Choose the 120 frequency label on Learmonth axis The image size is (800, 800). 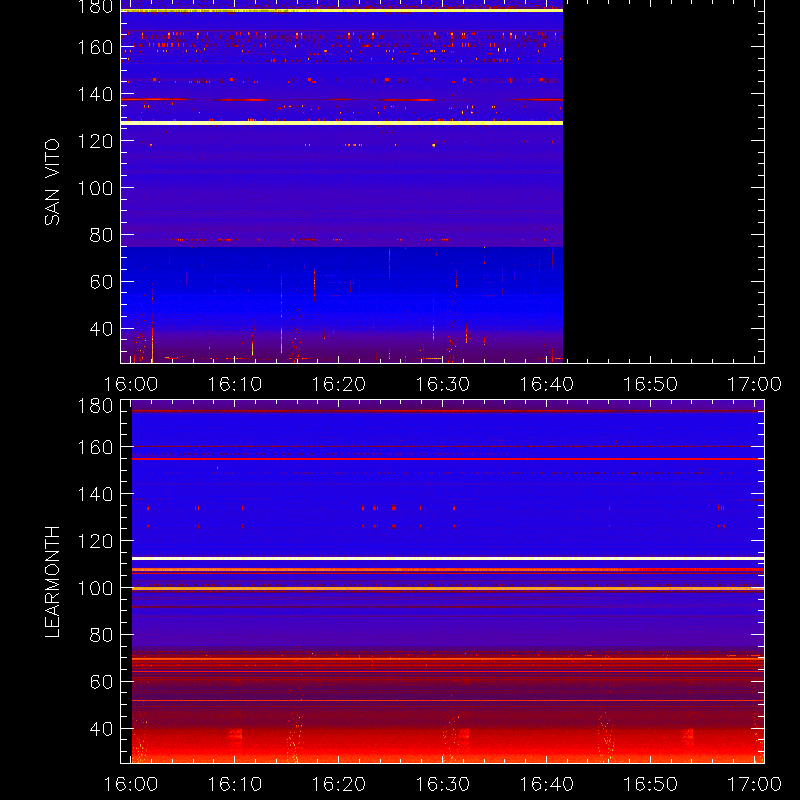[95, 541]
